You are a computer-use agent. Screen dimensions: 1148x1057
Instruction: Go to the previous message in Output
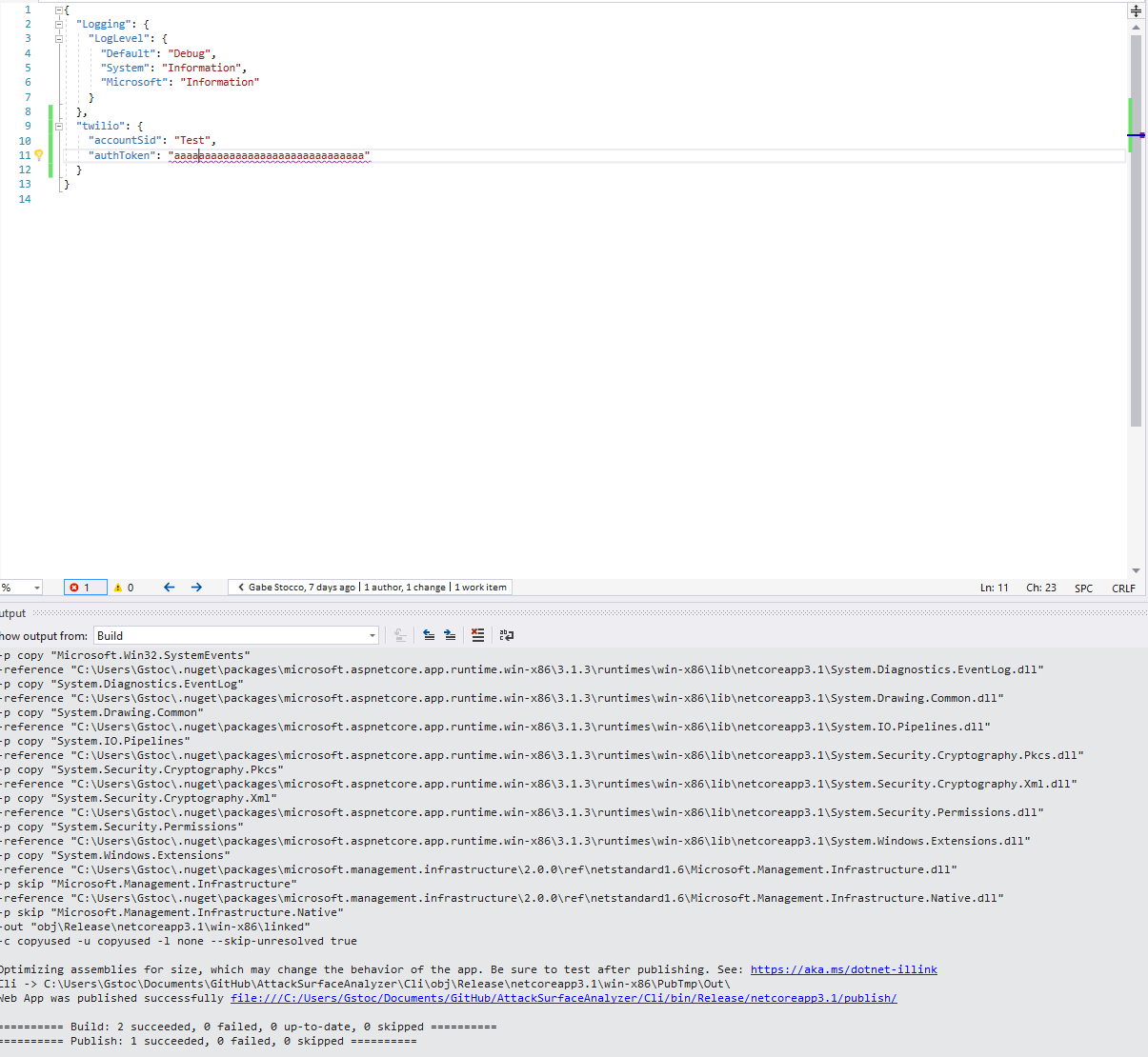tap(429, 635)
